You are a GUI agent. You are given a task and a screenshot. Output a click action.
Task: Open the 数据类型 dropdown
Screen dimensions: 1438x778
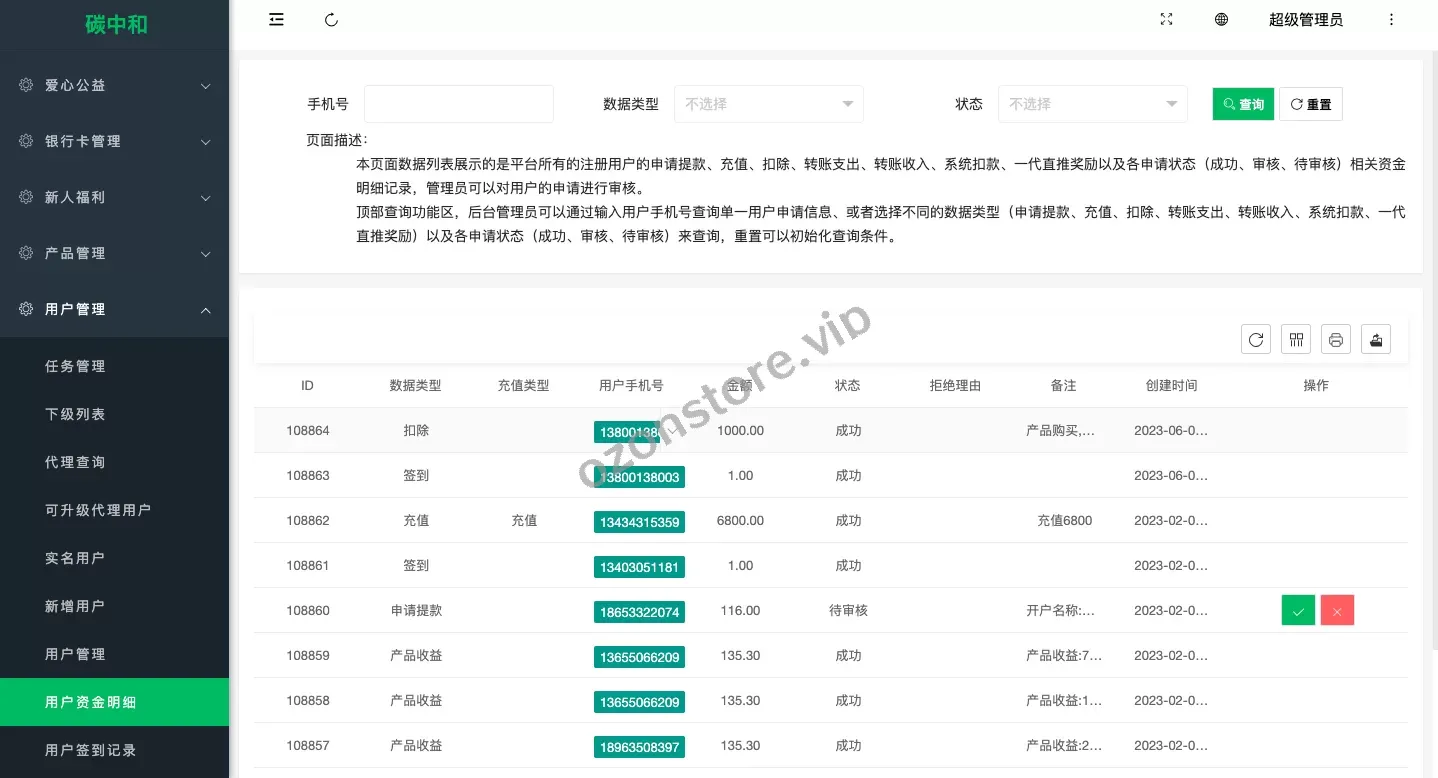(x=769, y=103)
